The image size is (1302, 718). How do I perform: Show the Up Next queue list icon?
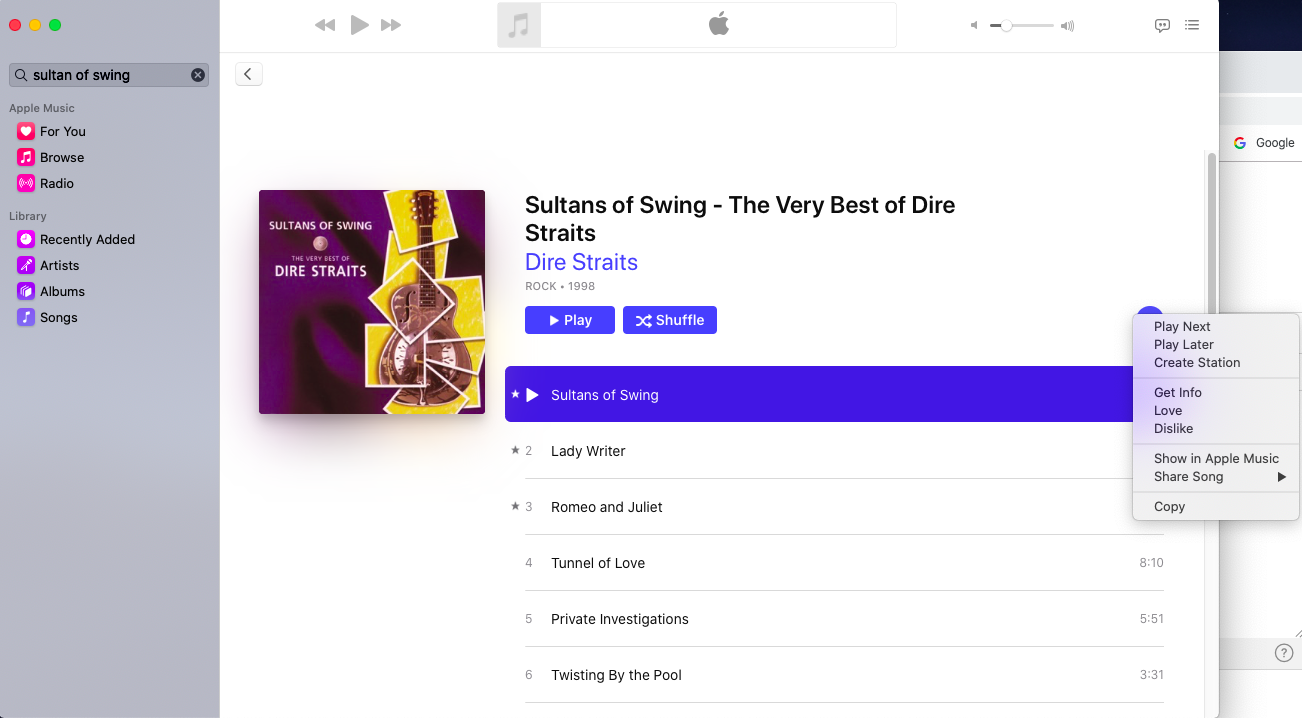1192,26
